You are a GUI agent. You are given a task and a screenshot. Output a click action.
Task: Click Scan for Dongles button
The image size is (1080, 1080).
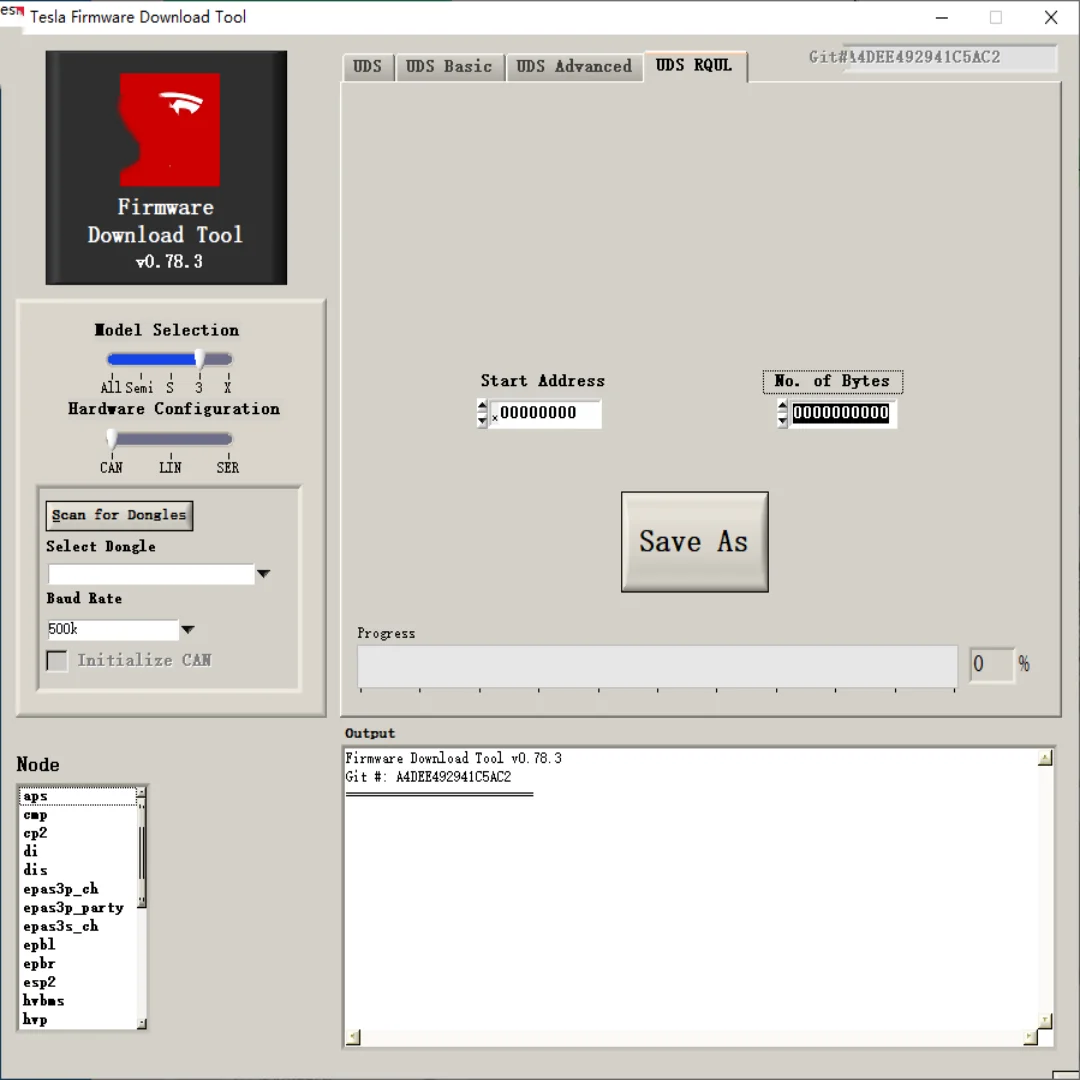tap(119, 515)
